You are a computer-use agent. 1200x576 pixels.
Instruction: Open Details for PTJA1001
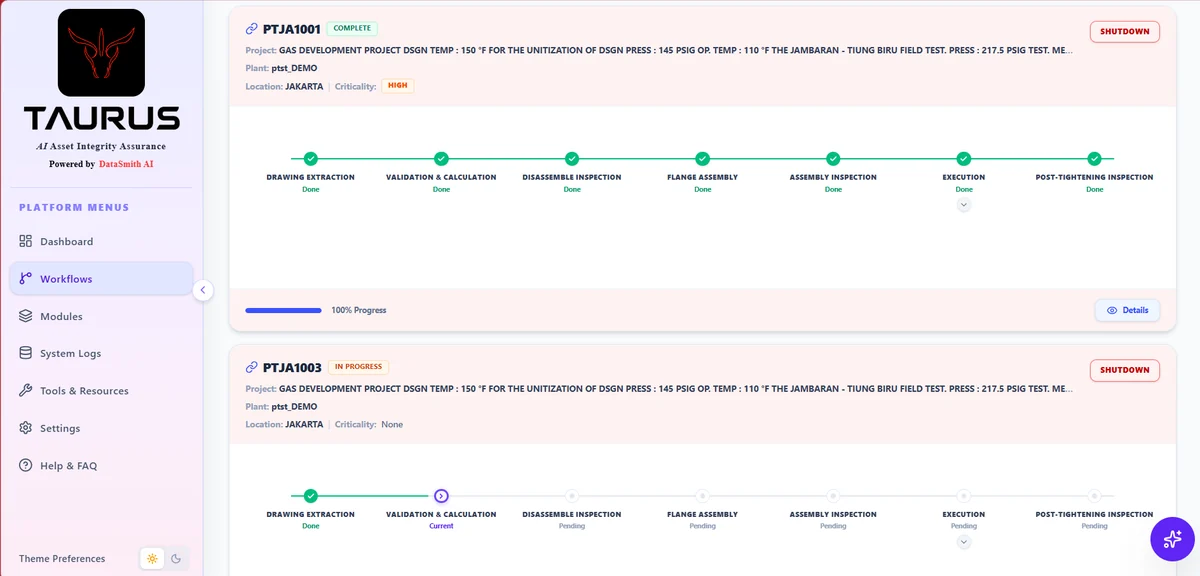coord(1127,310)
